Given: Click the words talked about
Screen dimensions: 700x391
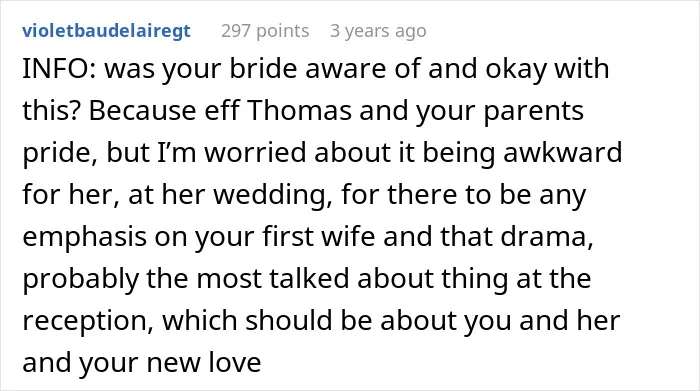Looking at the screenshot, I should pyautogui.click(x=351, y=278).
